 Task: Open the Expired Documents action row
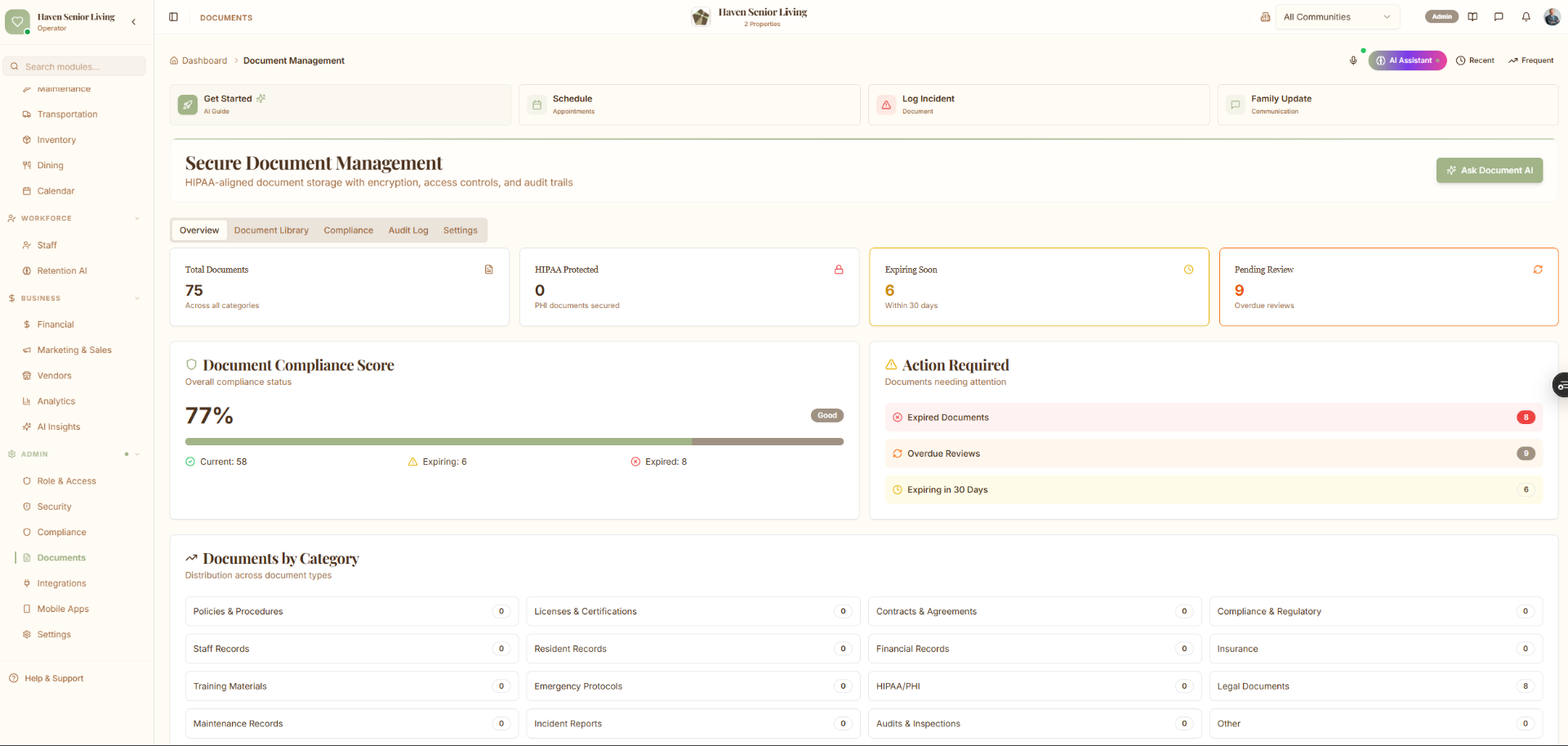pyautogui.click(x=1214, y=418)
